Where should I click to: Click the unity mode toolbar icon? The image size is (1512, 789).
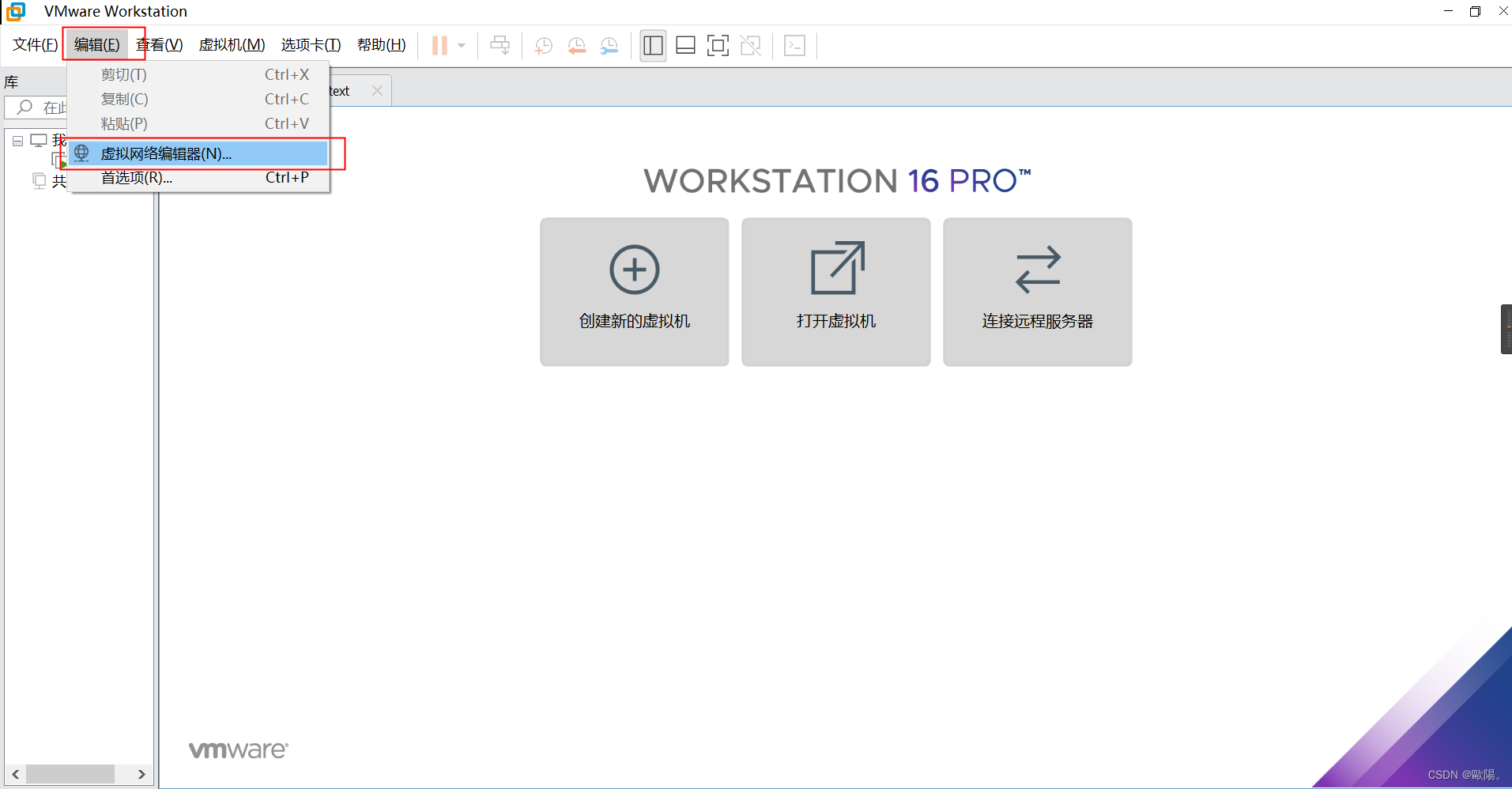(750, 45)
